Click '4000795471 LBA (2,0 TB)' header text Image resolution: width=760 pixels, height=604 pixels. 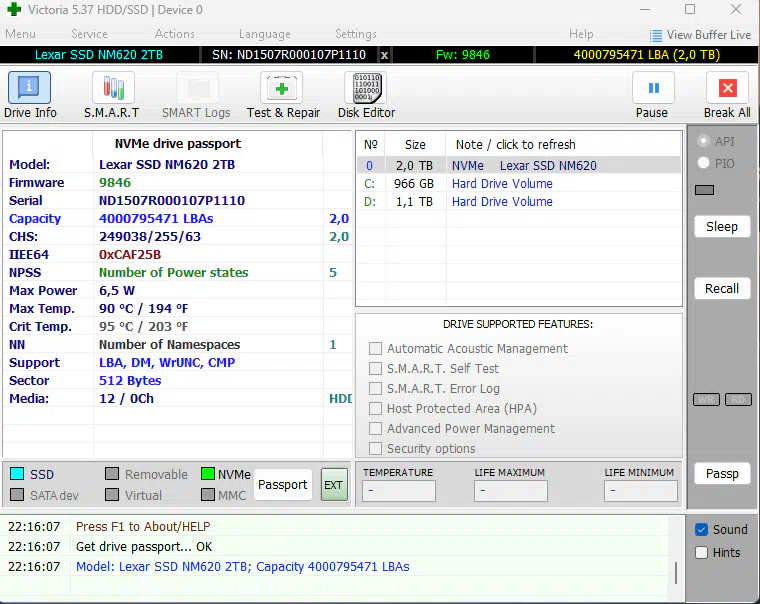647,55
